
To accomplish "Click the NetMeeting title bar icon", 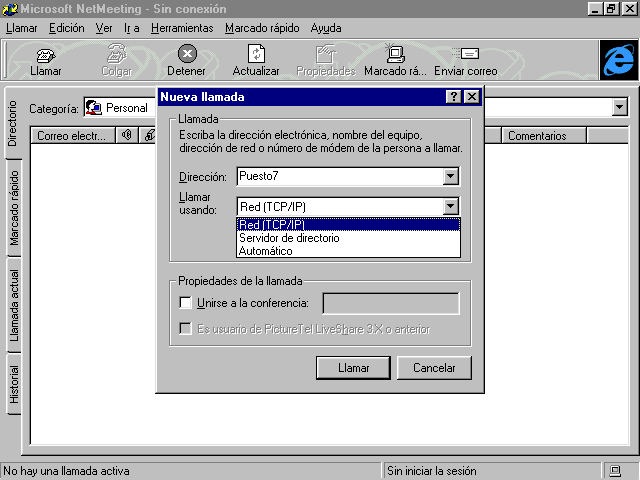I will click(x=9, y=9).
